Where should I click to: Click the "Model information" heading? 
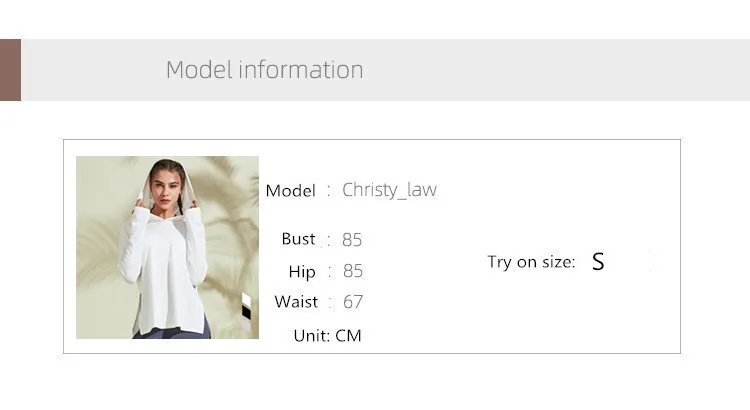click(264, 70)
